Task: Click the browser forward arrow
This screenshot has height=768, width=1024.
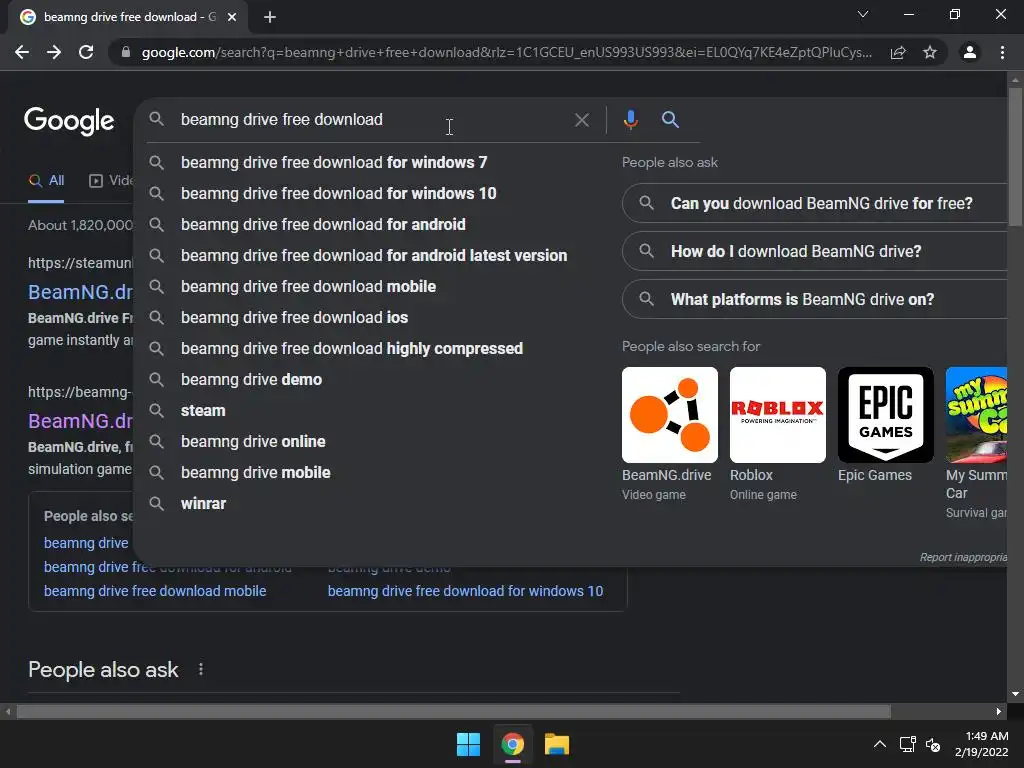Action: (x=54, y=52)
